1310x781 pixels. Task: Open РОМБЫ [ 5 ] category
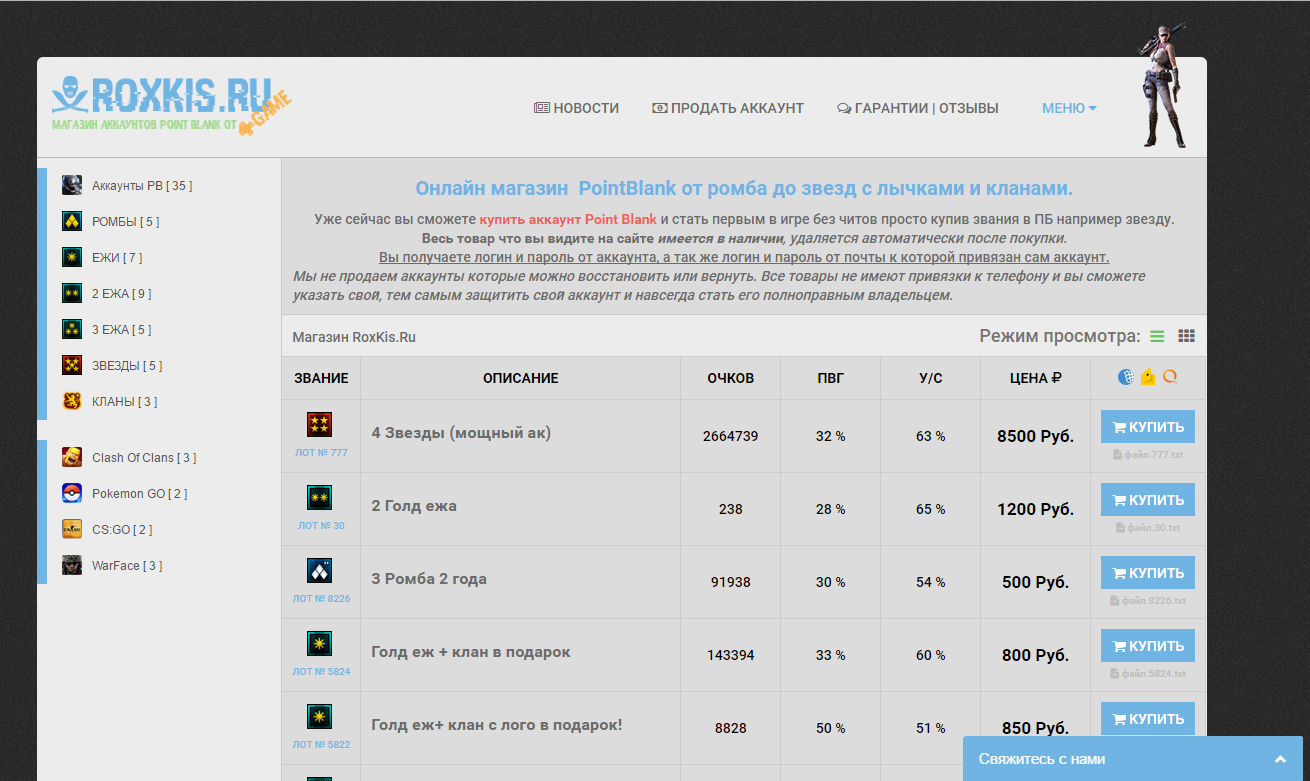tap(126, 221)
